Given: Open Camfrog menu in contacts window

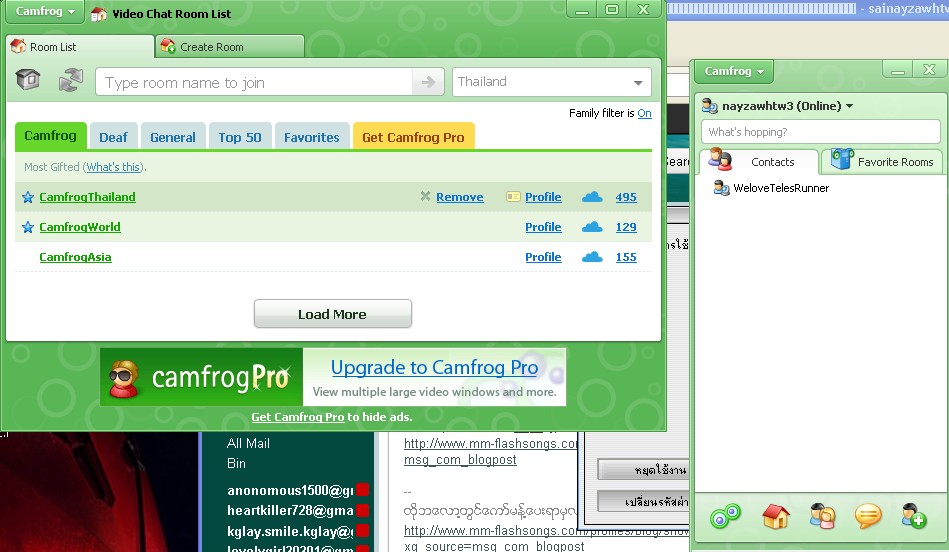Looking at the screenshot, I should click(734, 71).
